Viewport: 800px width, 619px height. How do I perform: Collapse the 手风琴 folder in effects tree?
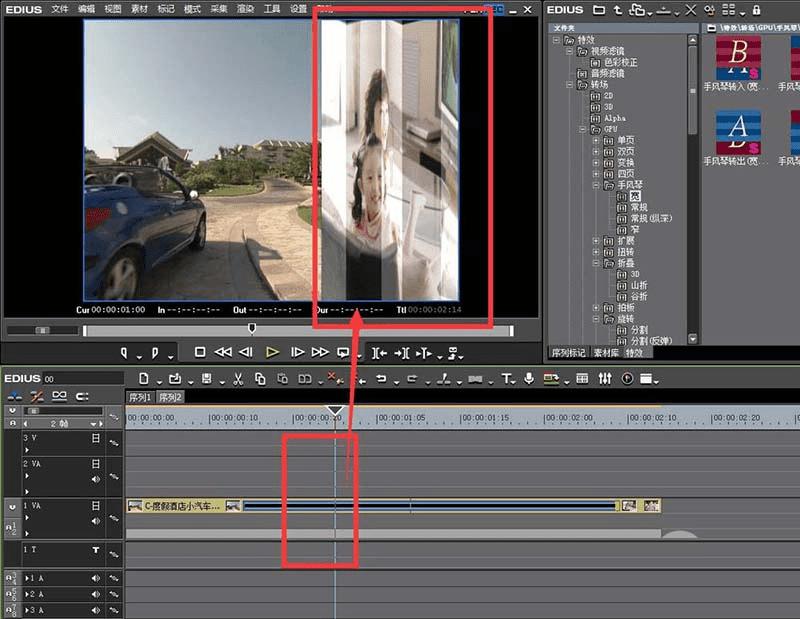[x=596, y=185]
